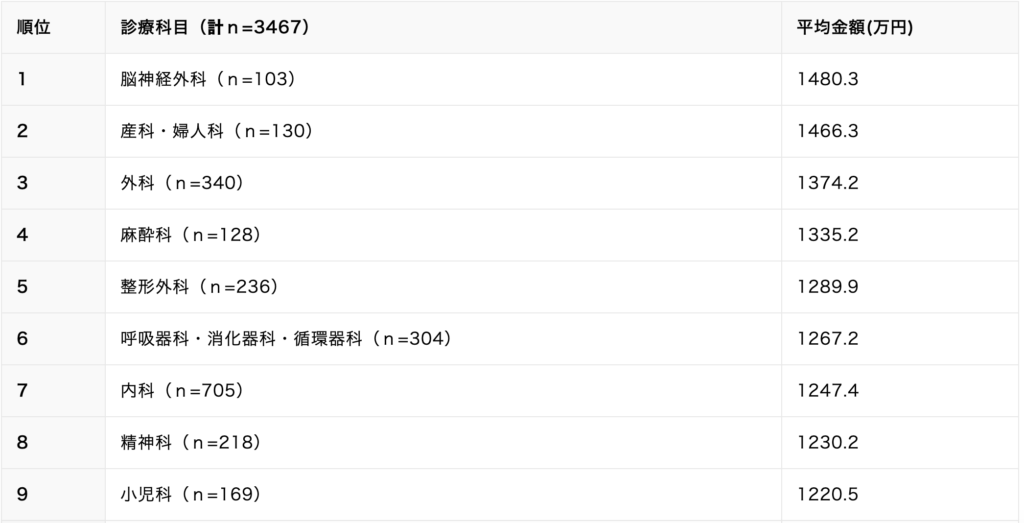
Task: Click the 順位 column header
Action: [33, 27]
